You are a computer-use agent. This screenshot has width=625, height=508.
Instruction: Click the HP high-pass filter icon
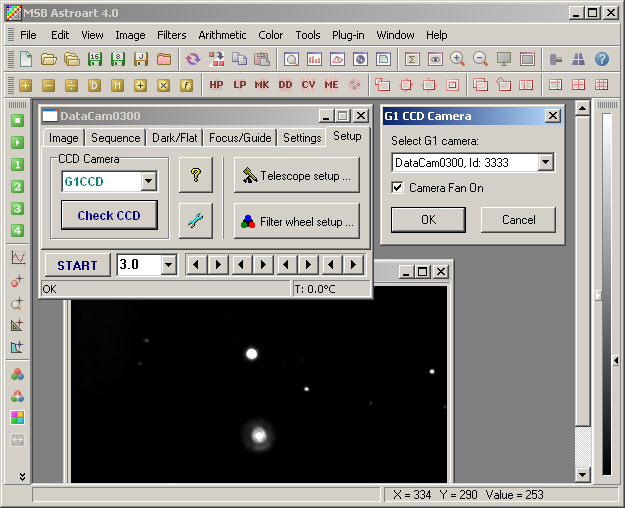(216, 85)
